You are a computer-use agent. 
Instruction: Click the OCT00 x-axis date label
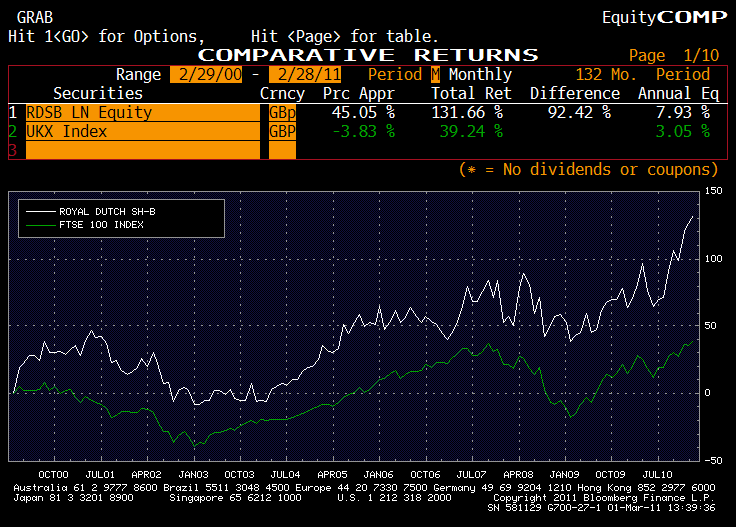[53, 474]
